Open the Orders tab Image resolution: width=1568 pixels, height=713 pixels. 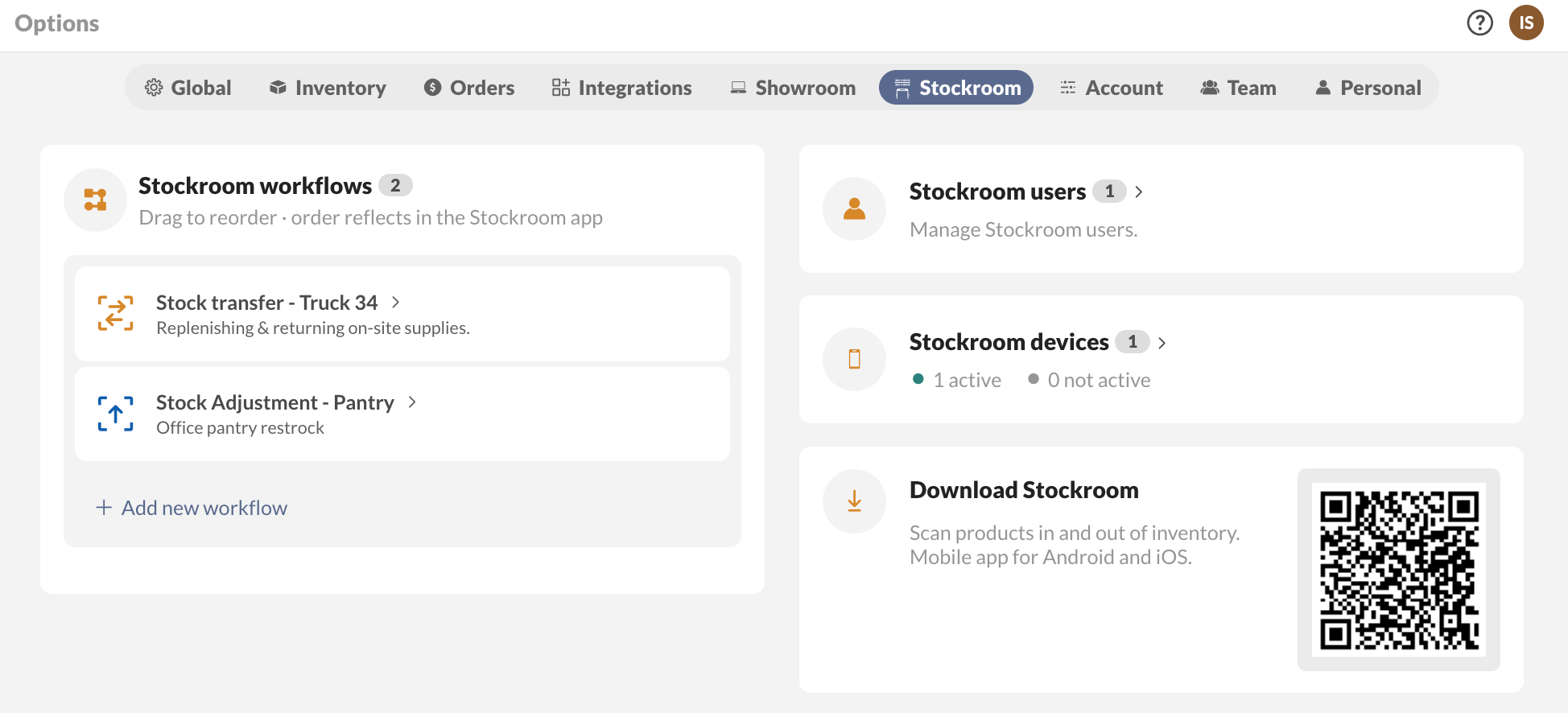pos(469,88)
